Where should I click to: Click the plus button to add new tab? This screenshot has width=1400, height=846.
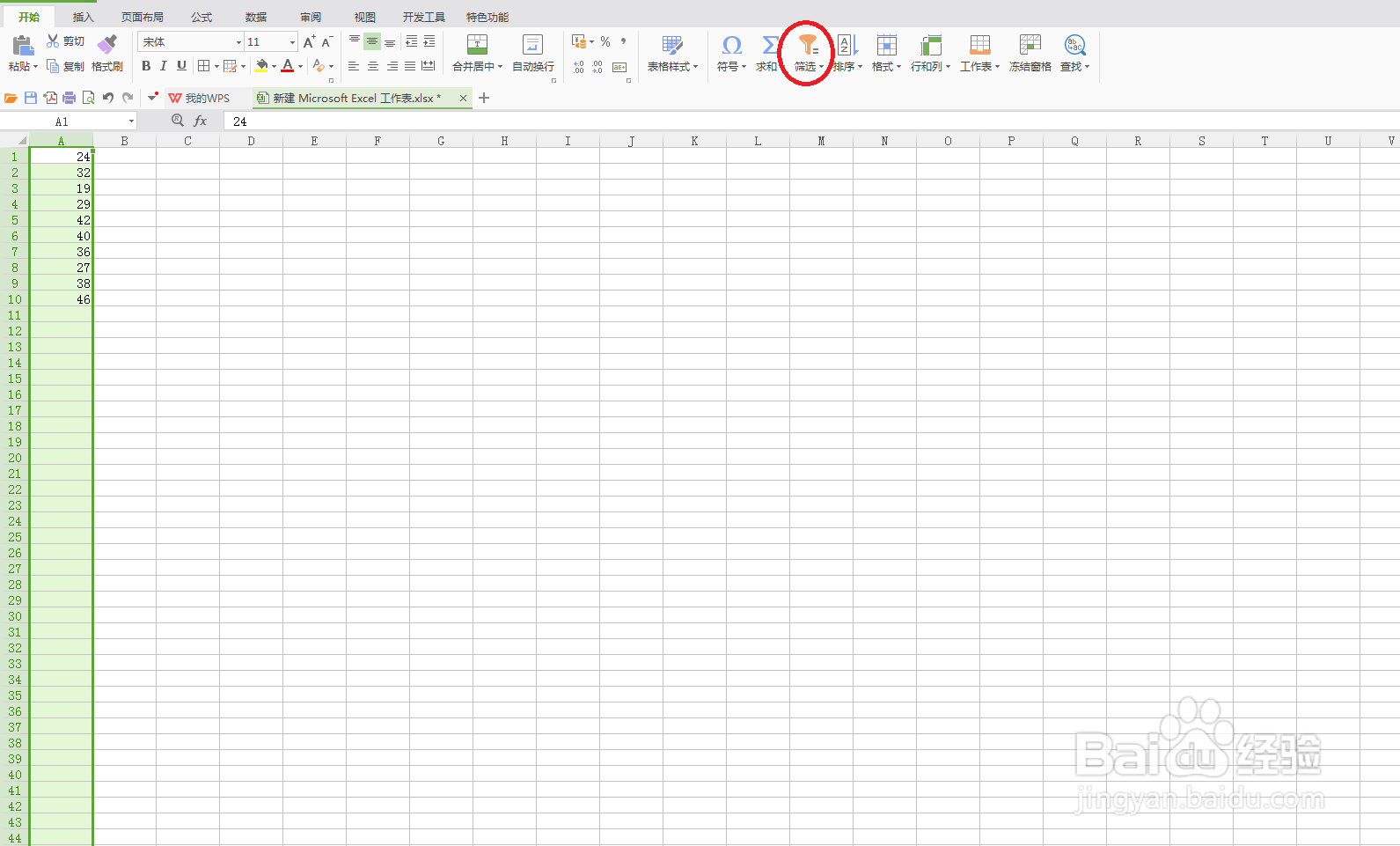(484, 98)
